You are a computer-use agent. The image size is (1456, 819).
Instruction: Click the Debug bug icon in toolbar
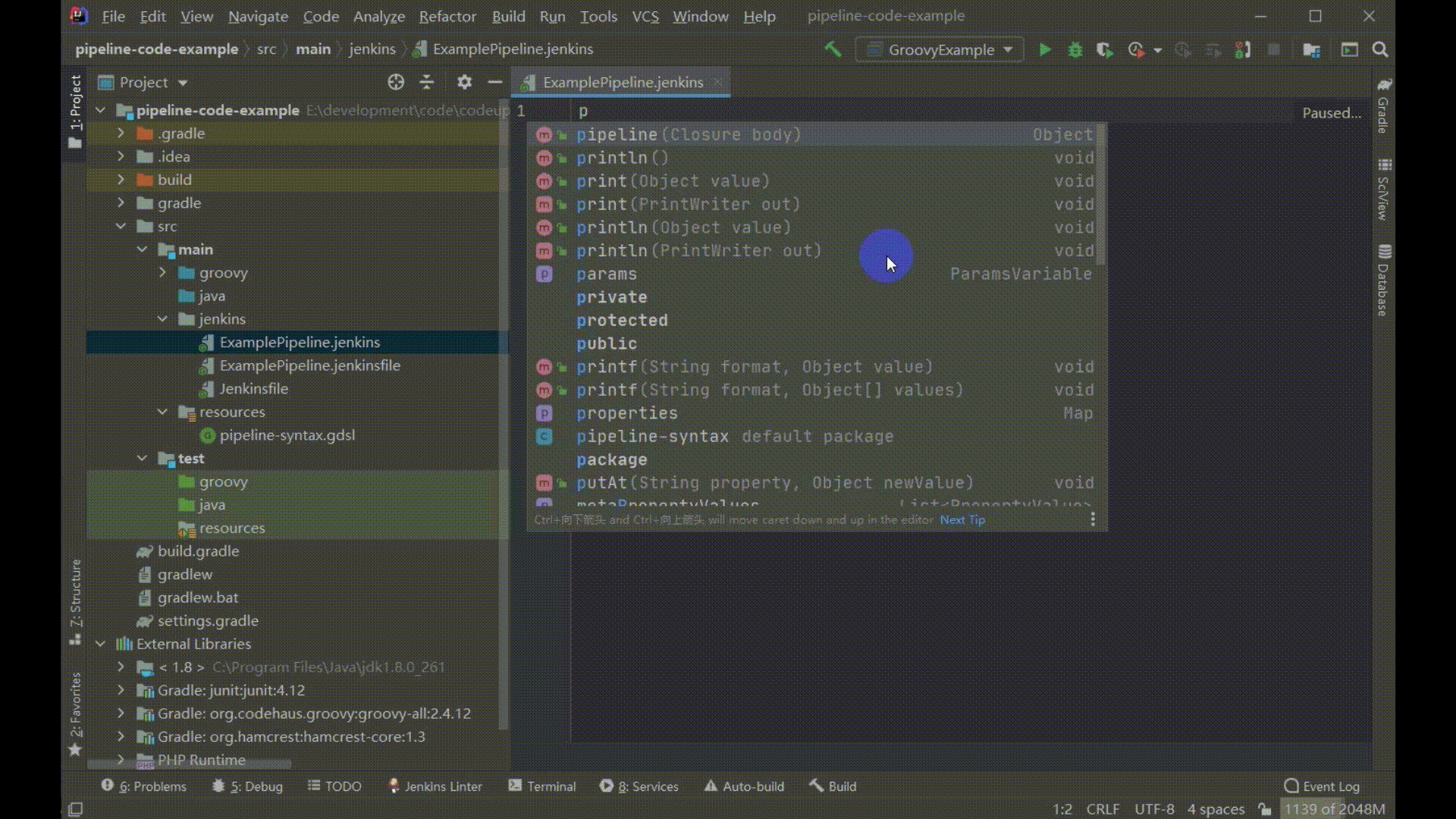(x=1075, y=50)
